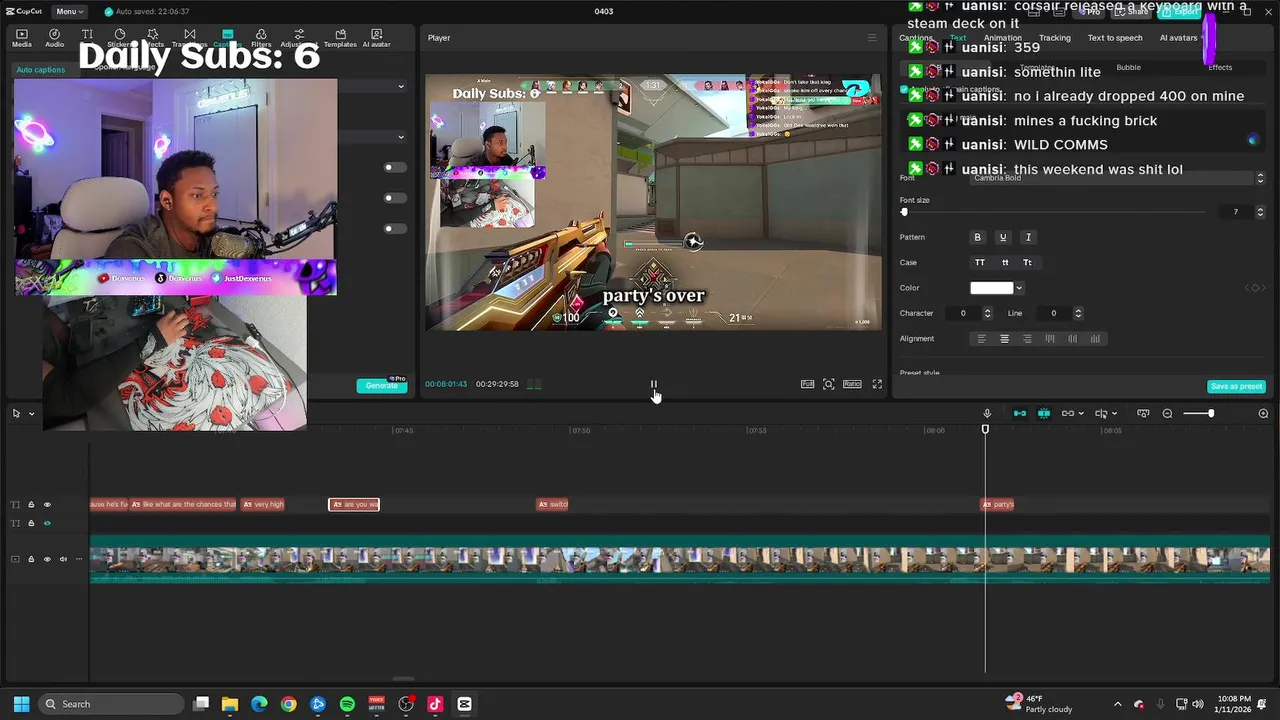Expand the linkage dropdown in the timeline toolbar
Viewport: 1280px width, 720px height.
[x=1081, y=413]
